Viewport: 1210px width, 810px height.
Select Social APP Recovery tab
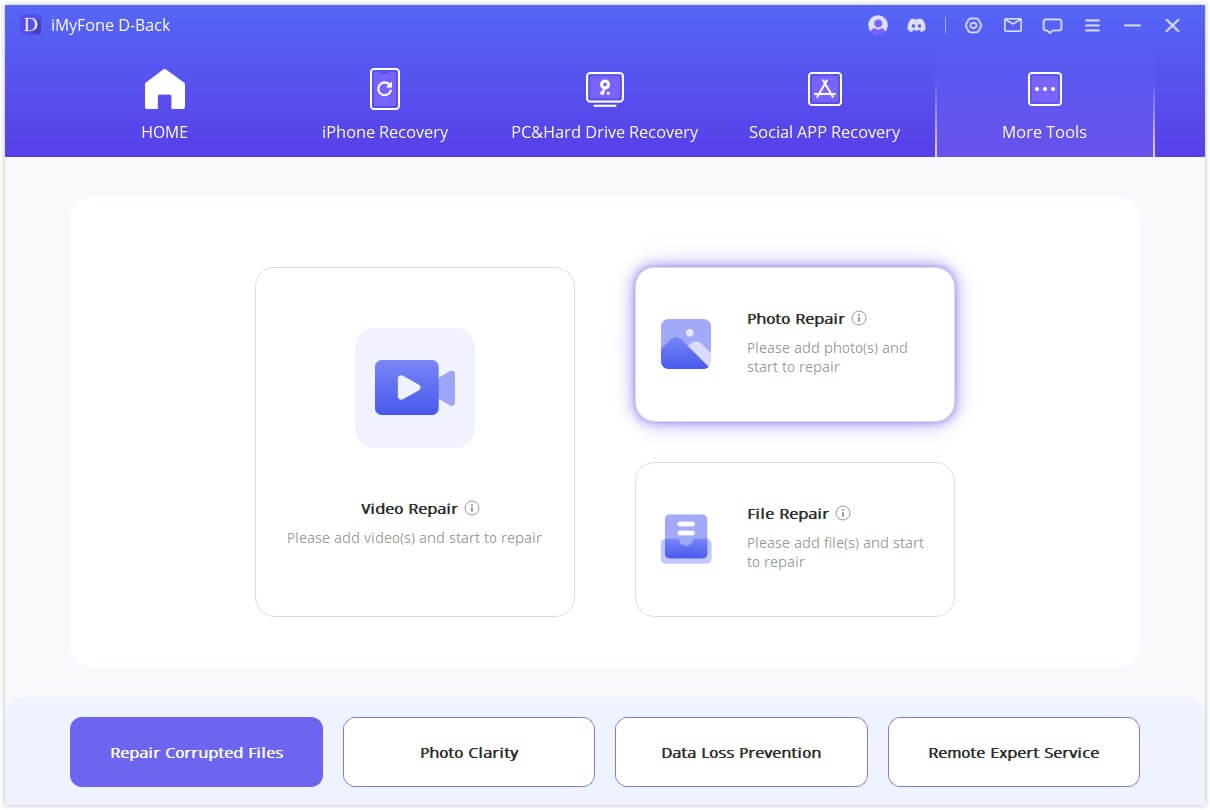click(824, 105)
